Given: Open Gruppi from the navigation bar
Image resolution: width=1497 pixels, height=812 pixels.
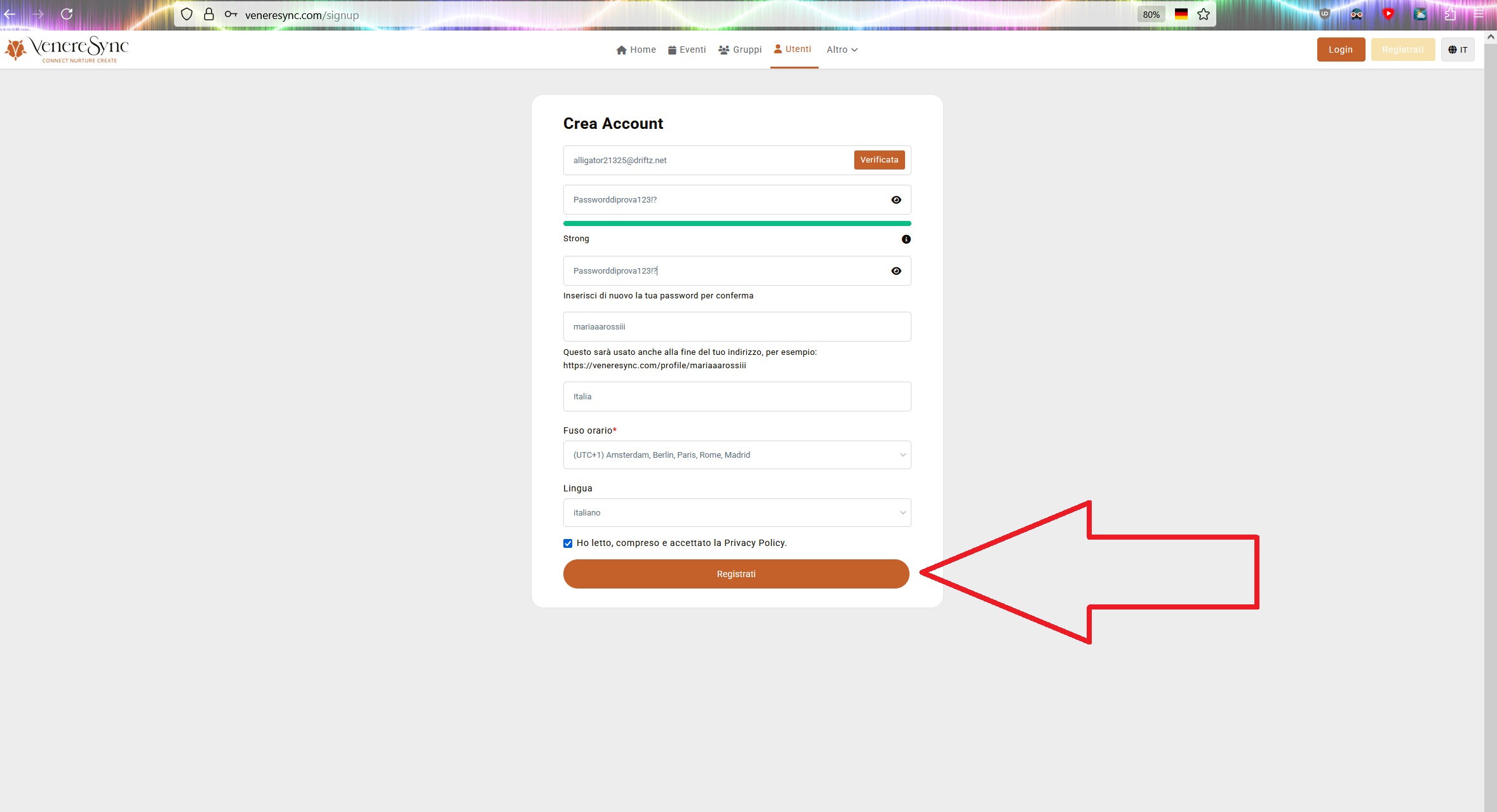Looking at the screenshot, I should tap(740, 50).
